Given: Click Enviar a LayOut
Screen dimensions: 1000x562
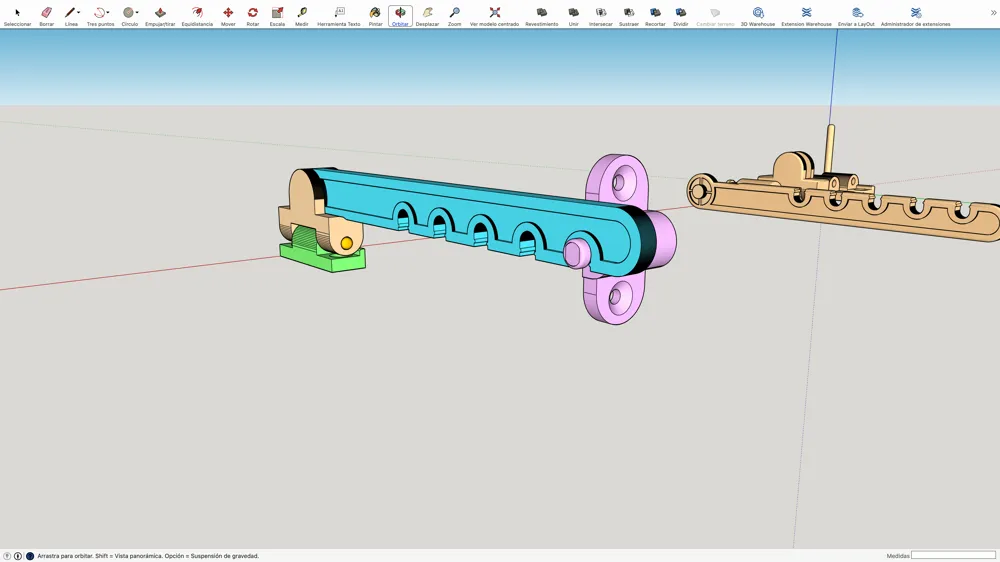Looking at the screenshot, I should [x=856, y=15].
